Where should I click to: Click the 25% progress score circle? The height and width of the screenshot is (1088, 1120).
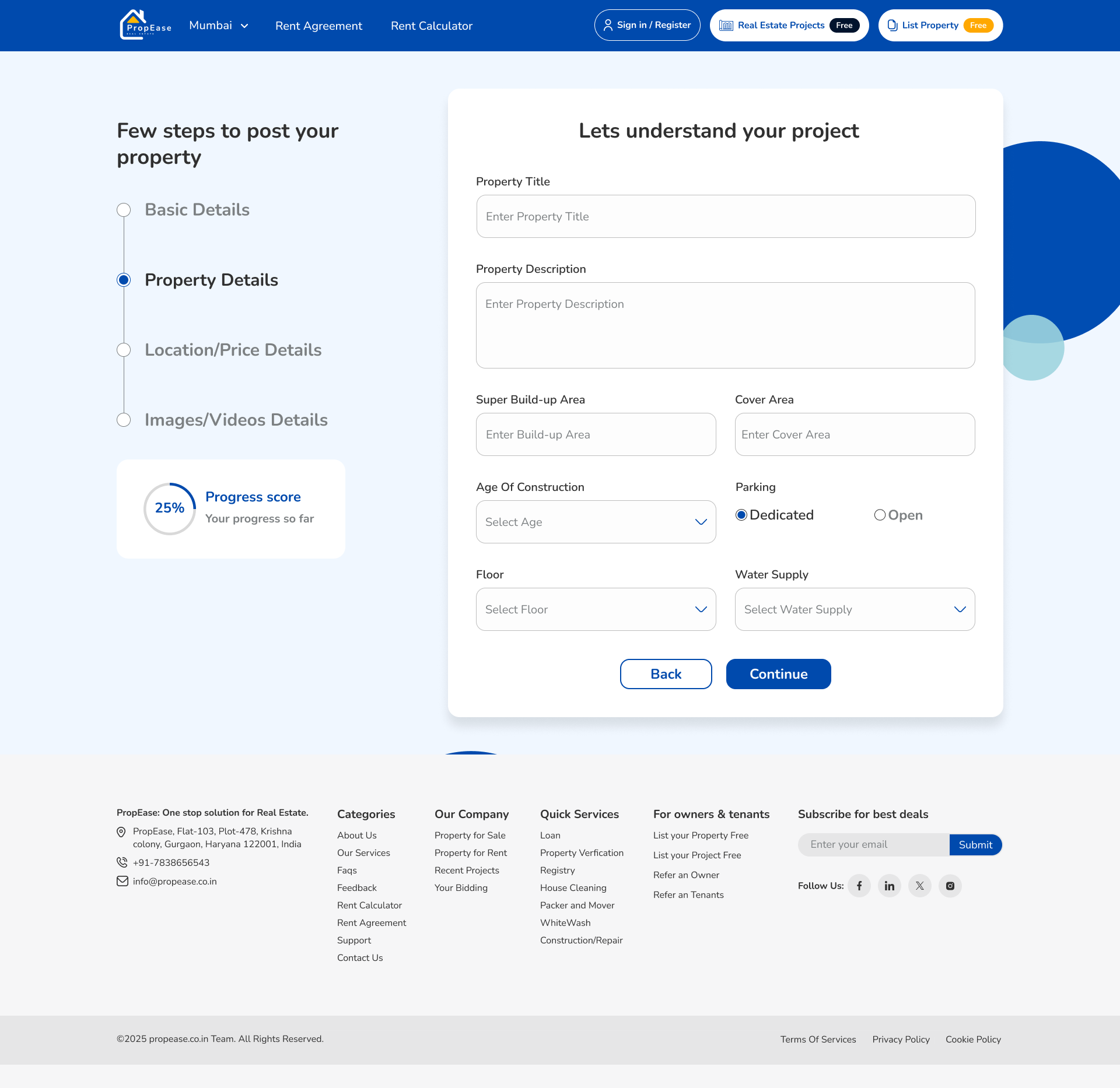click(170, 508)
